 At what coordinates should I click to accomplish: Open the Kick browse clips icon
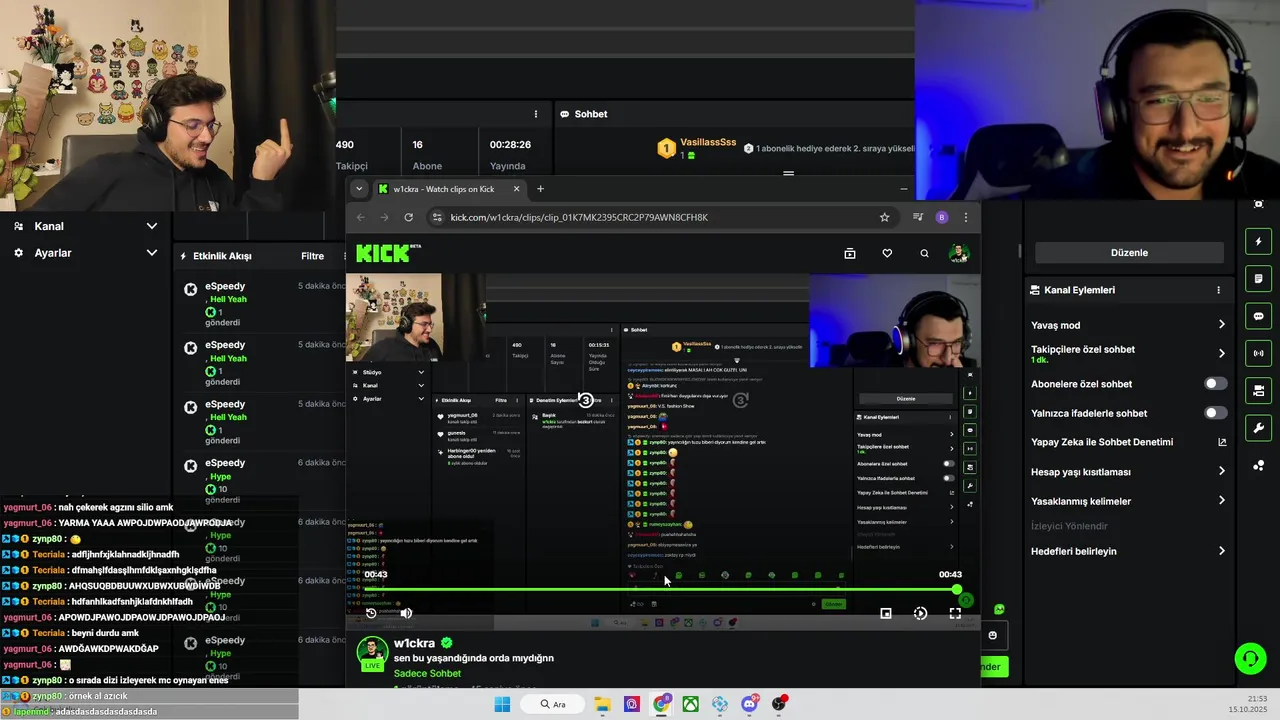click(x=850, y=254)
